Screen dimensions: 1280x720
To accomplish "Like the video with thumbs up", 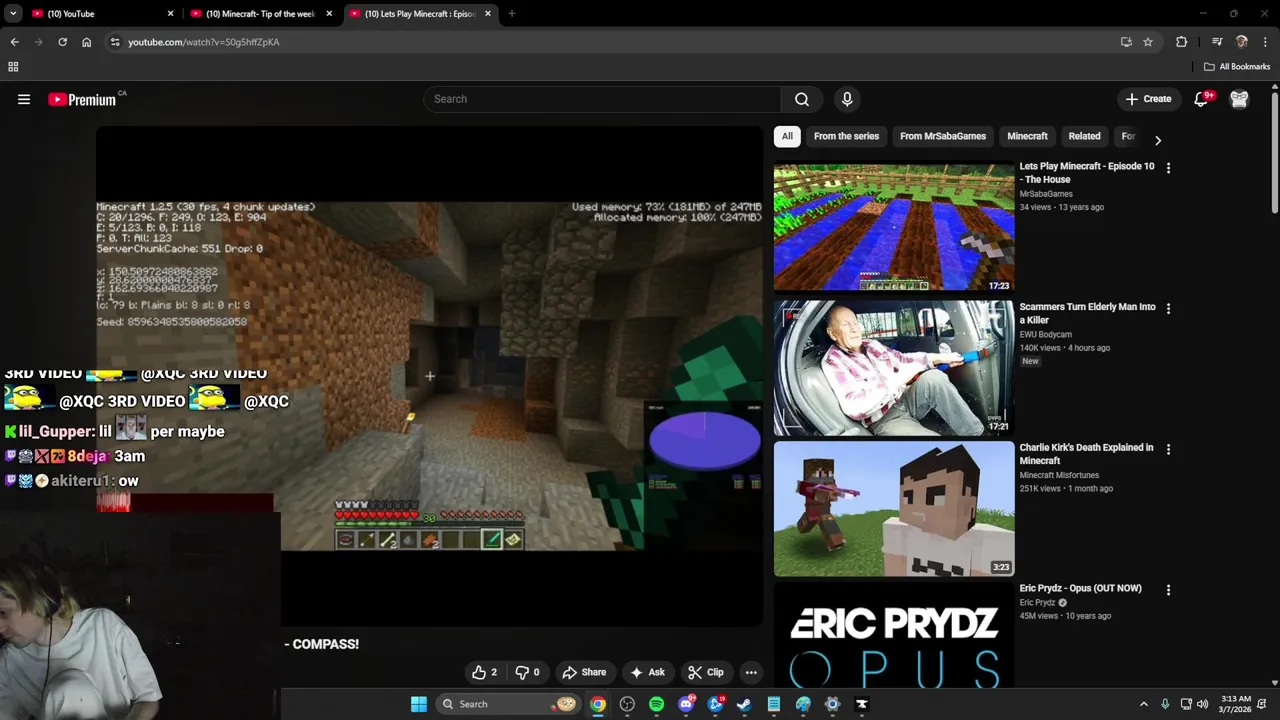I will click(x=485, y=672).
